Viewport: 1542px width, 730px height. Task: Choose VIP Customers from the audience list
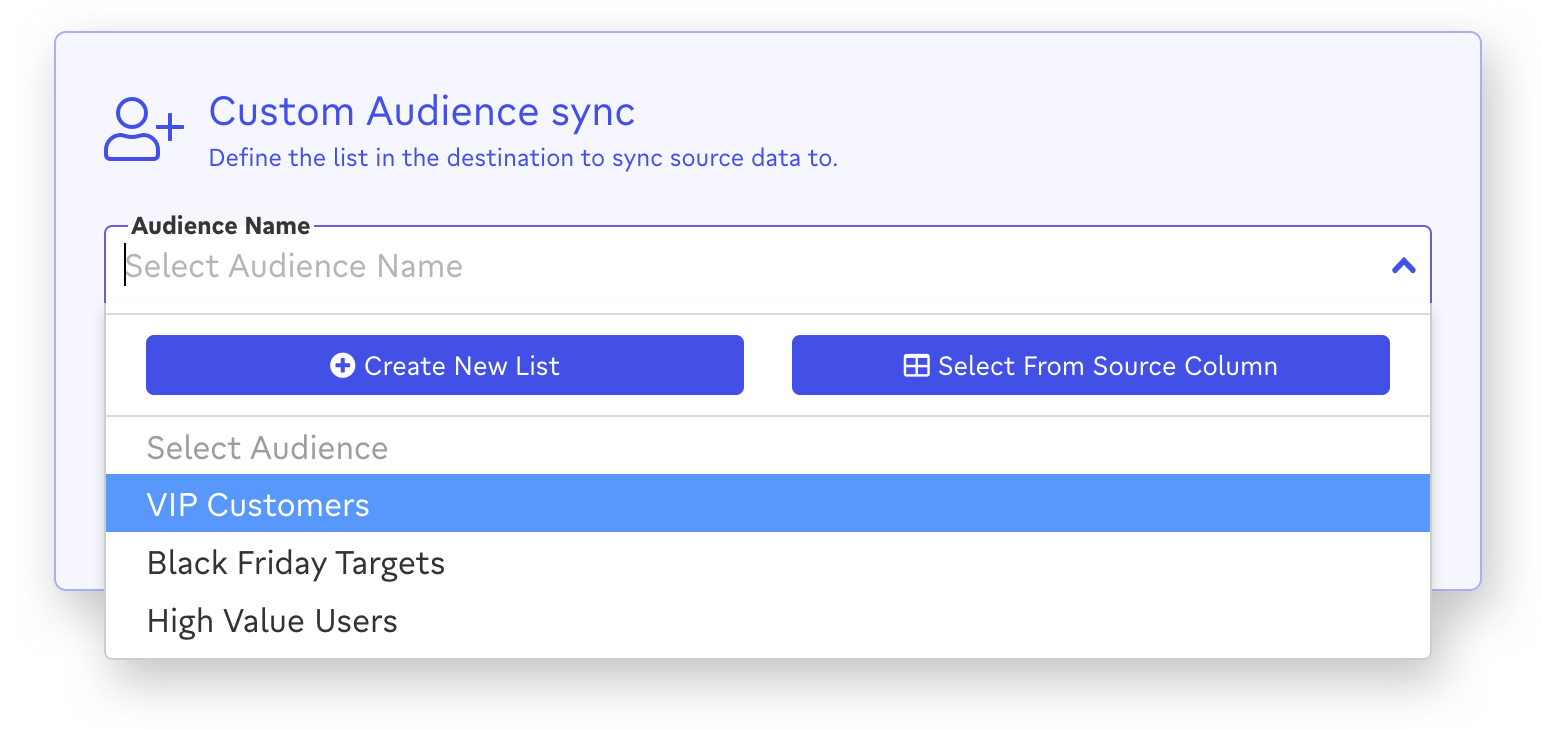258,505
